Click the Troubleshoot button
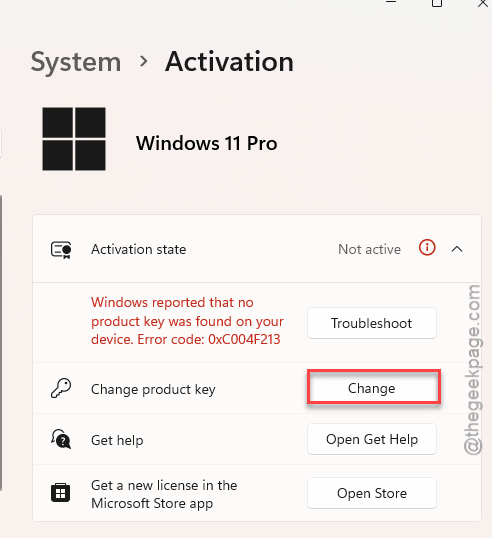The image size is (492, 538). (372, 323)
